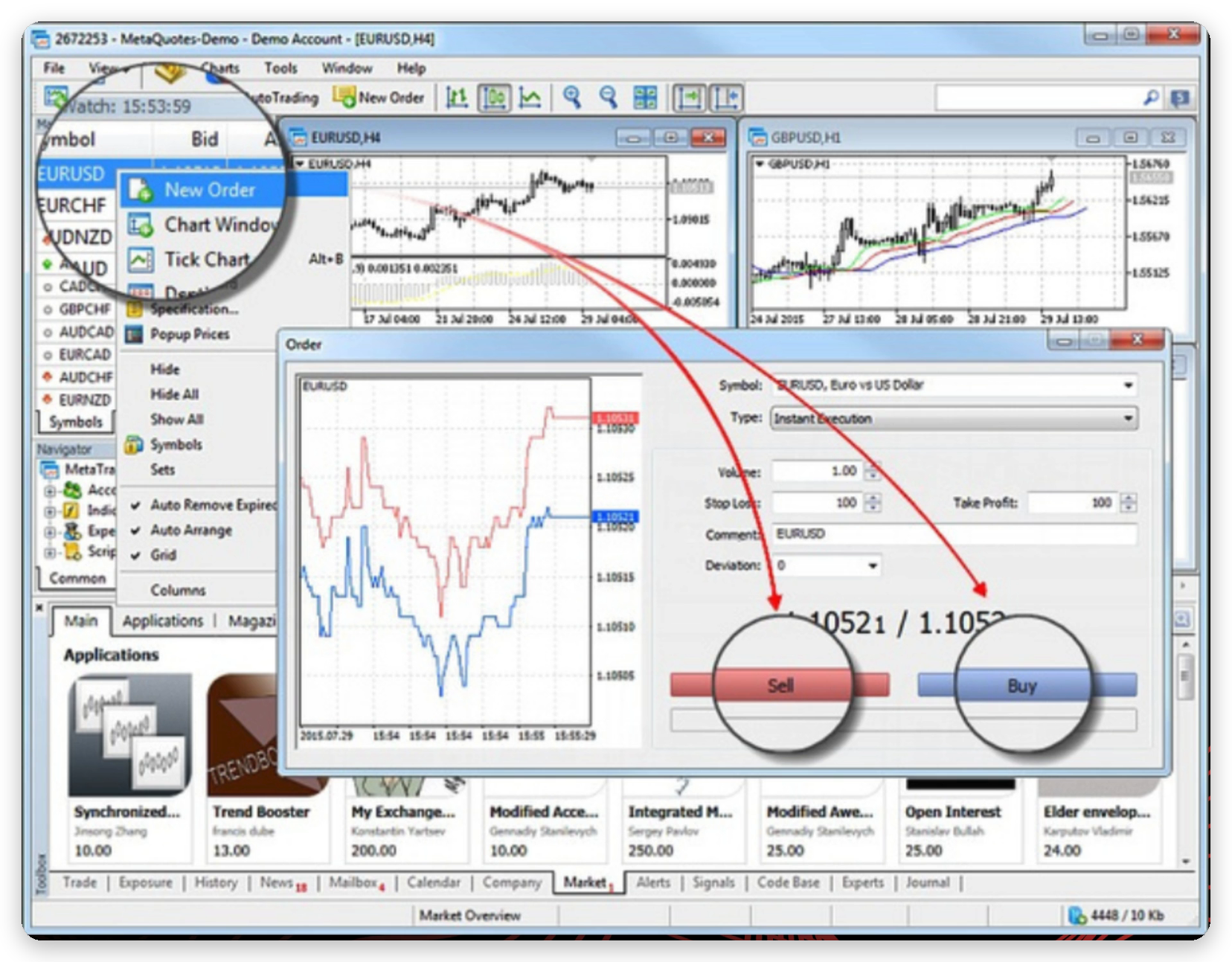Image resolution: width=1232 pixels, height=962 pixels.
Task: Click the red Sell button
Action: pyautogui.click(x=780, y=685)
